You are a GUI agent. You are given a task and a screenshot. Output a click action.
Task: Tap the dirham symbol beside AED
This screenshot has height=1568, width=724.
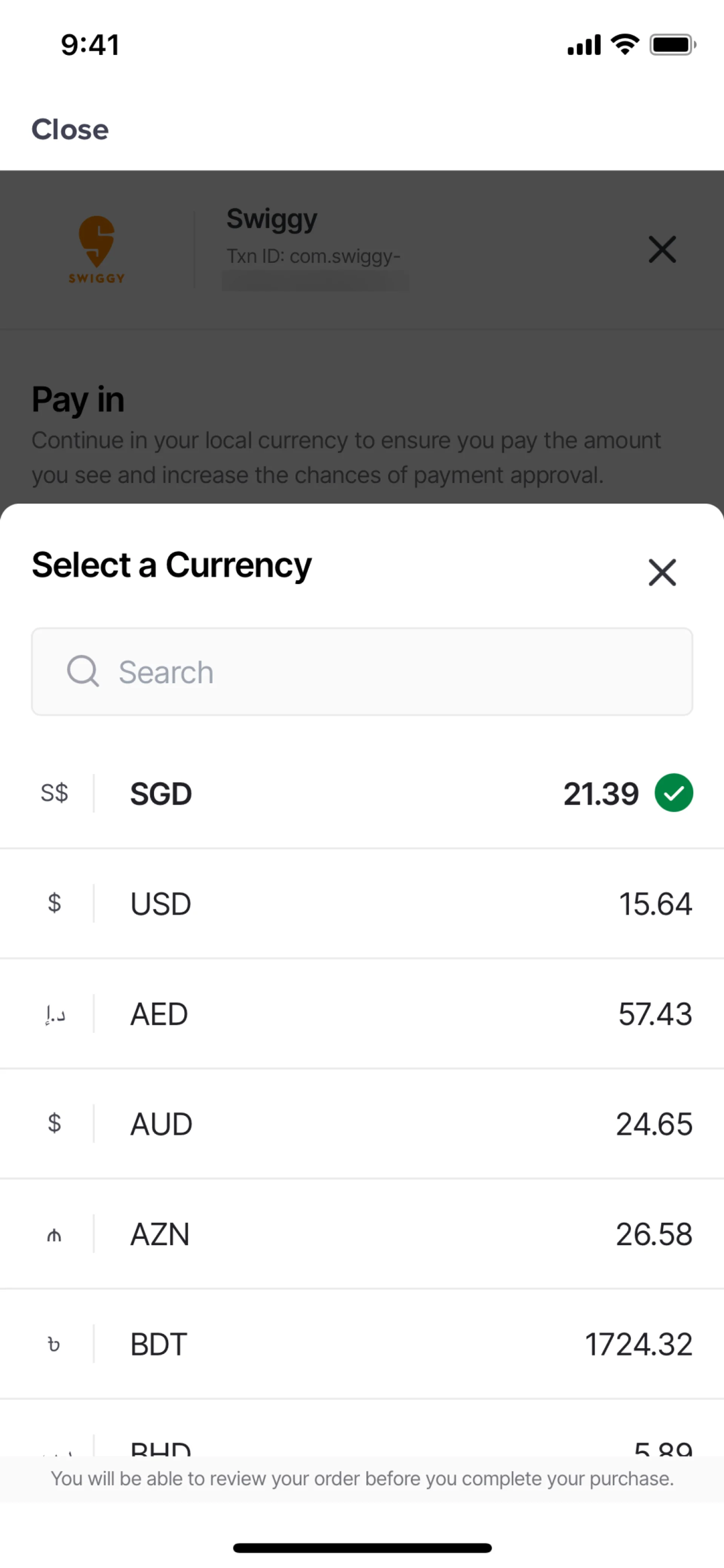coord(55,1014)
